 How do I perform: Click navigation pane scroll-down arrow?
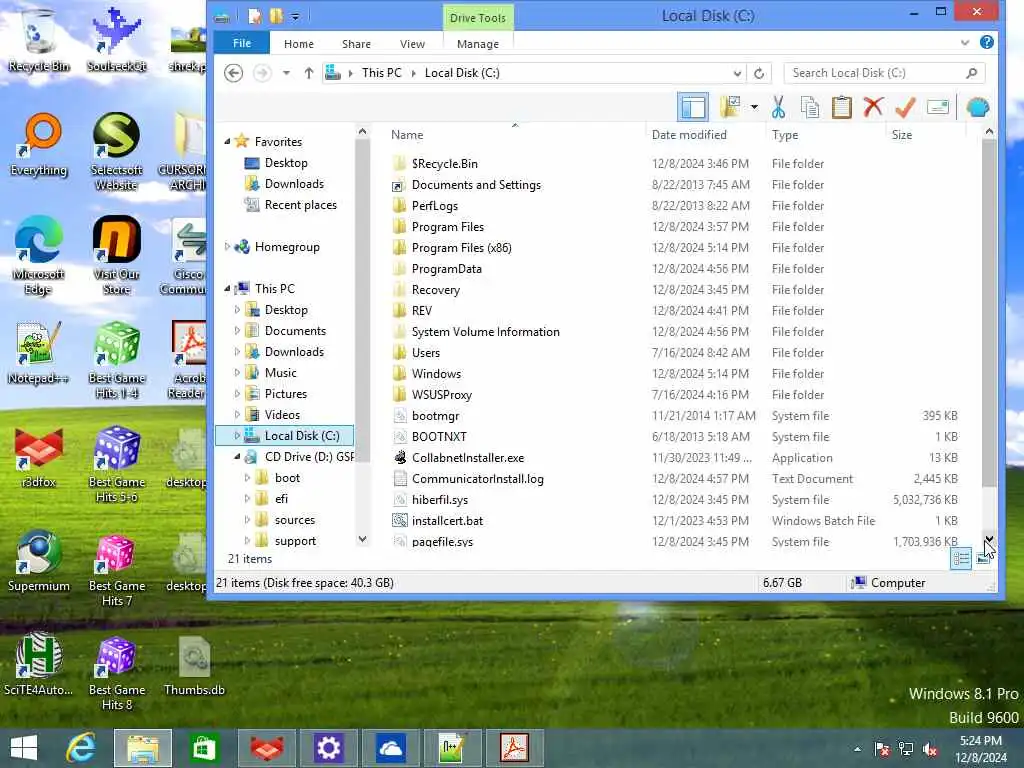(362, 539)
